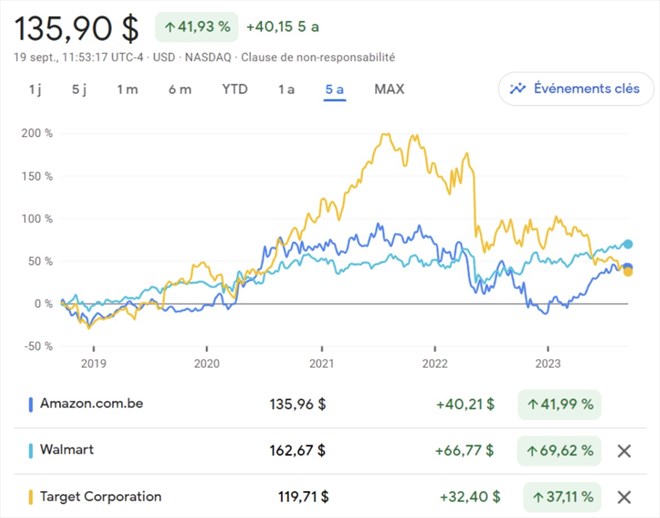Click Amazon gain +40,21 $

click(x=465, y=404)
